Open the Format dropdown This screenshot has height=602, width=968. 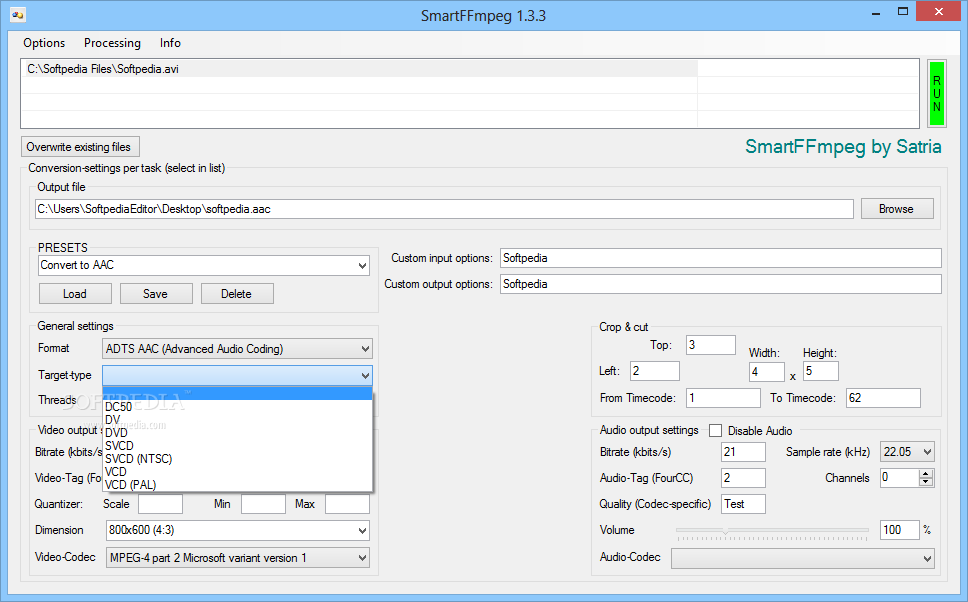pos(237,349)
